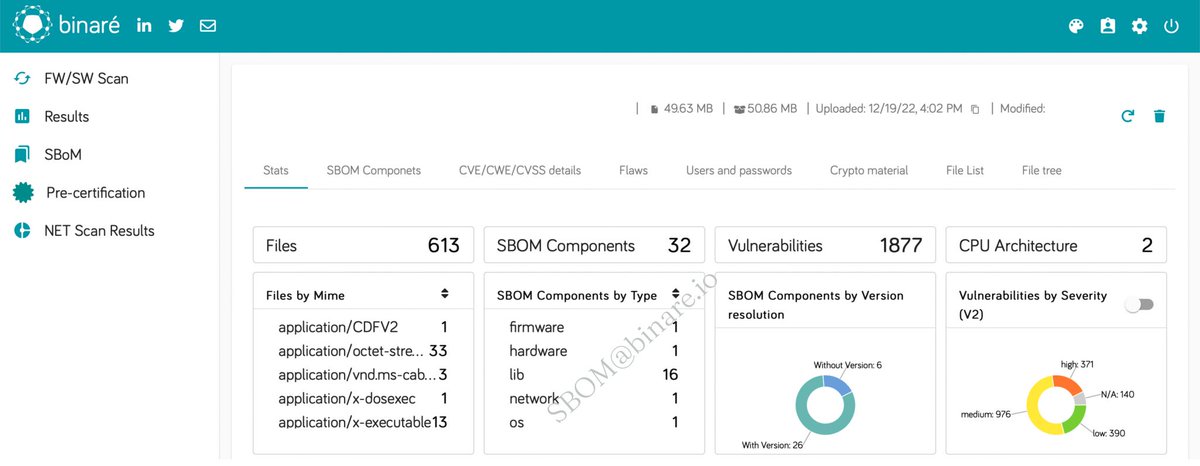Select application/x-executable row
1200x466 pixels.
(x=363, y=422)
